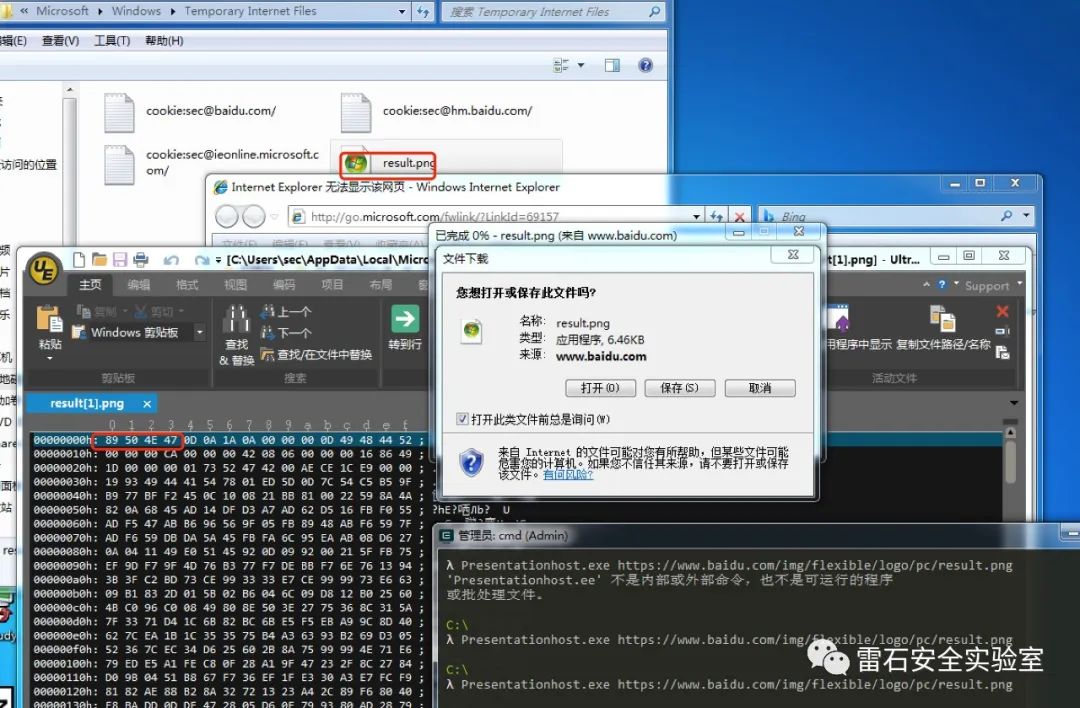Image resolution: width=1080 pixels, height=708 pixels.
Task: Click the Bing search magnifier icon
Action: tap(1006, 216)
